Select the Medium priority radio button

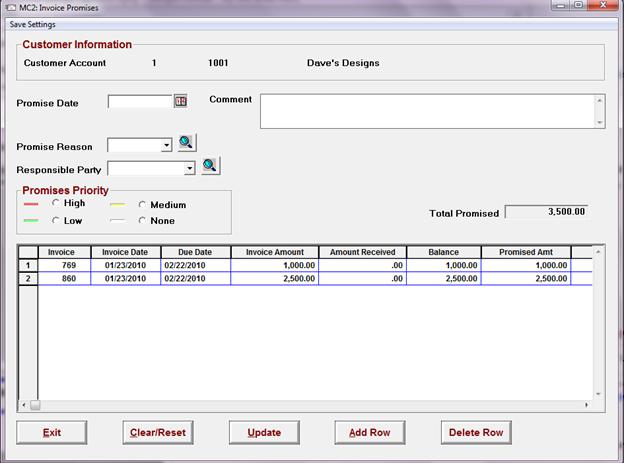tap(142, 205)
